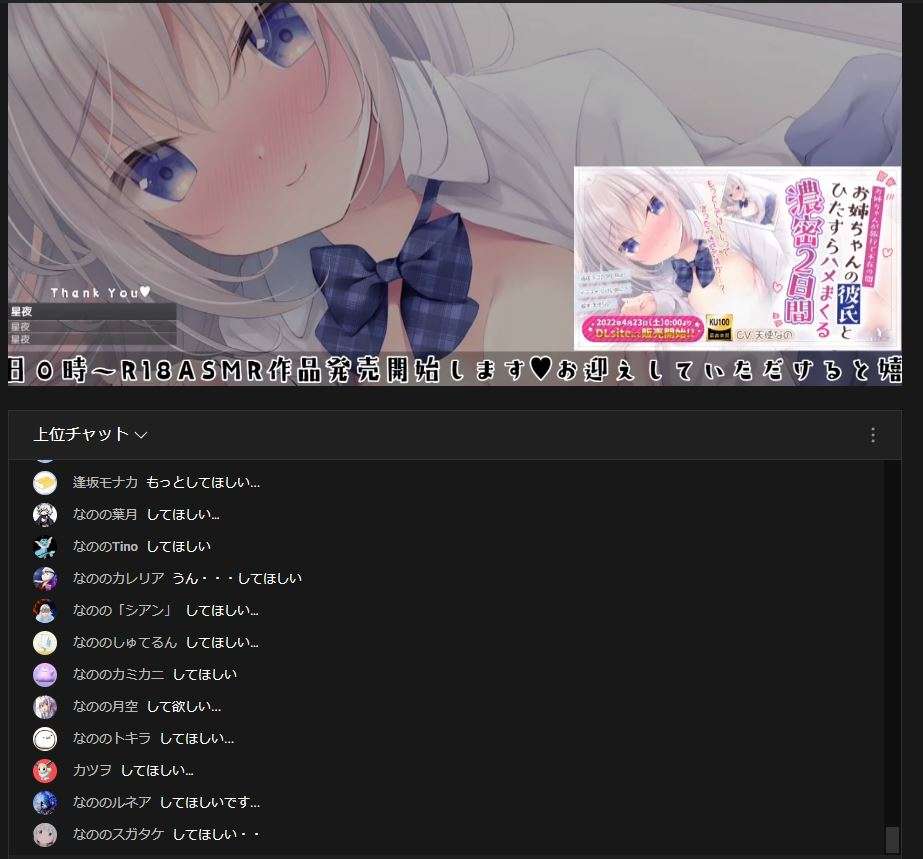923x859 pixels.
Task: Click the username なのの月空
Action: (105, 707)
